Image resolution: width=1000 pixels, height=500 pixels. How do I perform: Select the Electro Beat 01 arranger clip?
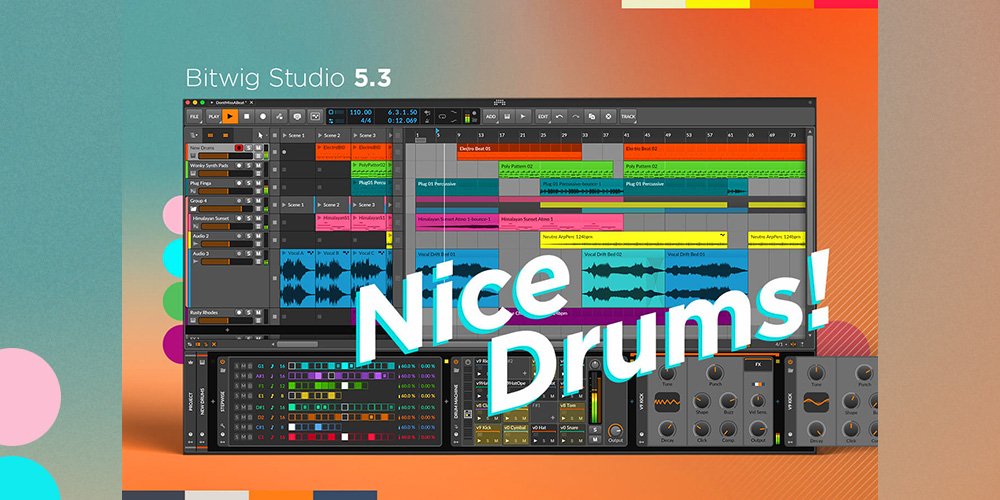519,151
